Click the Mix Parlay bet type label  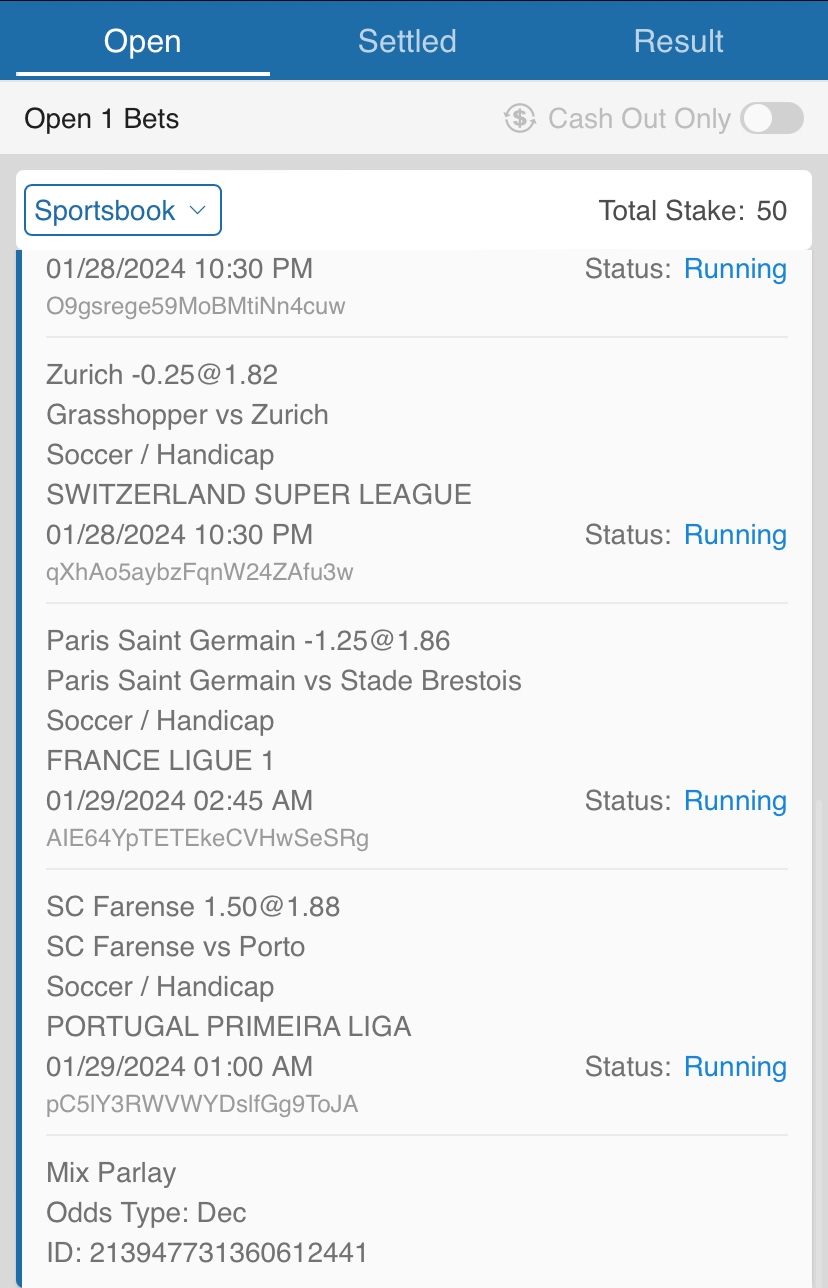click(111, 1173)
